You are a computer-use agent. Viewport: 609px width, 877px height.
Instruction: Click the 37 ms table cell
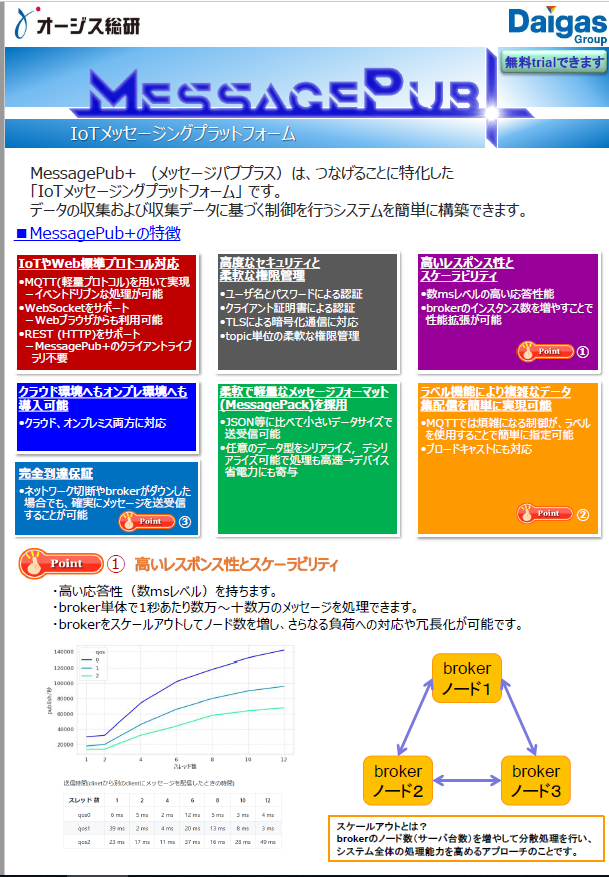pos(192,842)
